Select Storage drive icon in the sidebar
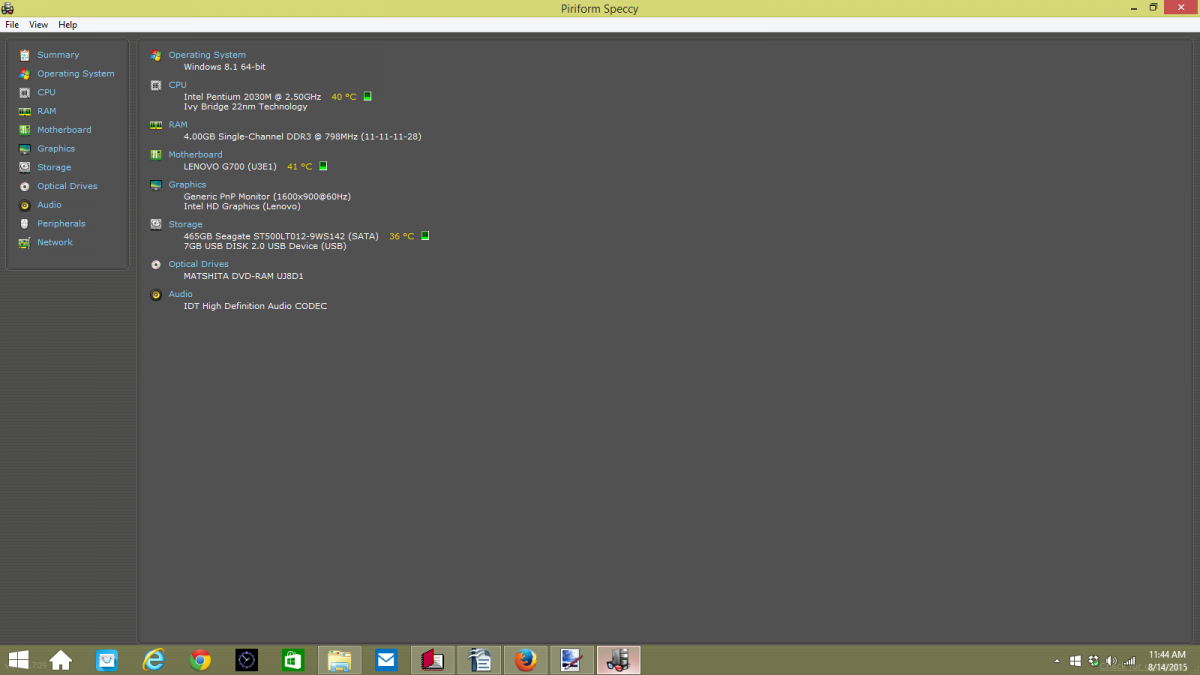1200x675 pixels. coord(24,167)
